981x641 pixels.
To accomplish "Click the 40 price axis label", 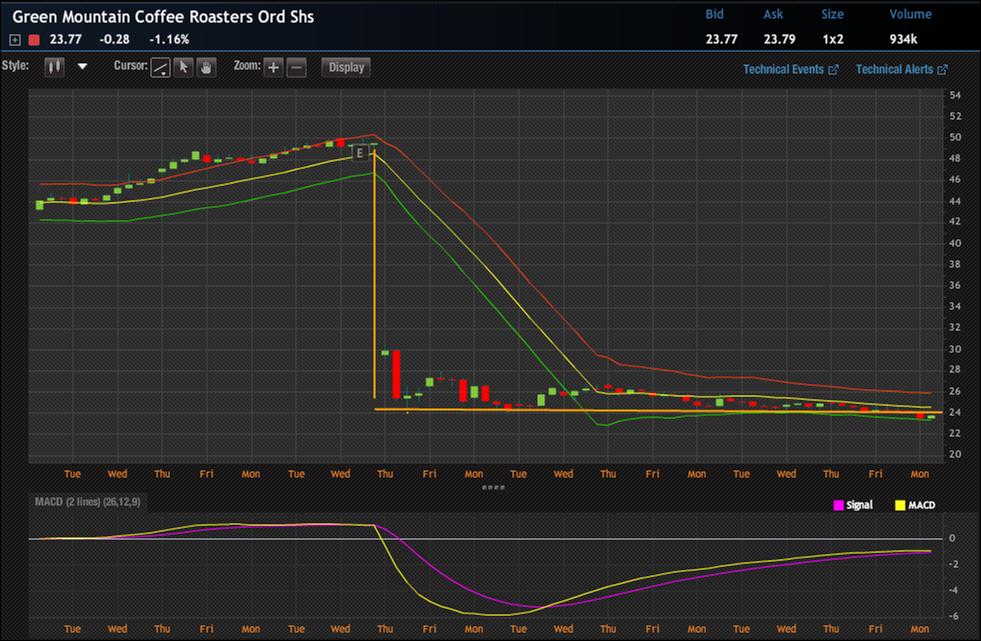I will tap(955, 243).
